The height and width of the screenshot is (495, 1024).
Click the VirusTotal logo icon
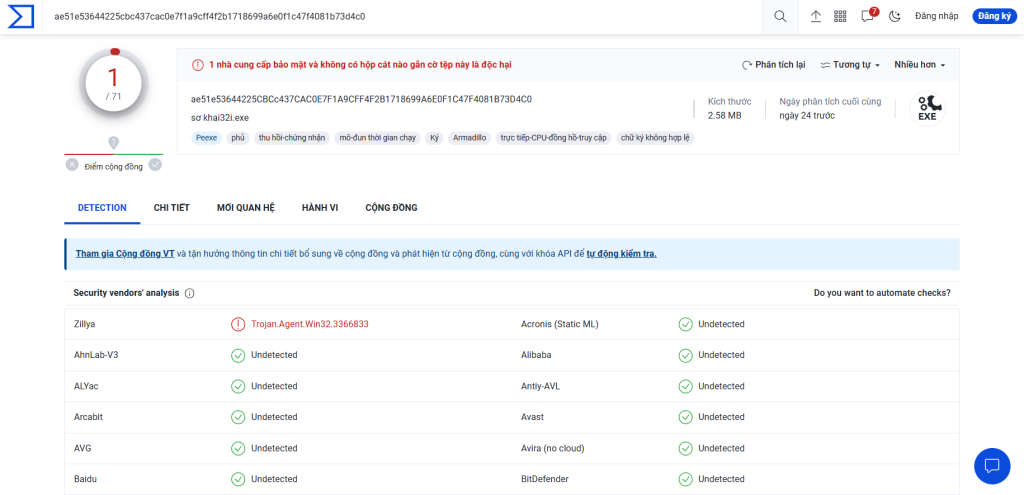coord(20,16)
